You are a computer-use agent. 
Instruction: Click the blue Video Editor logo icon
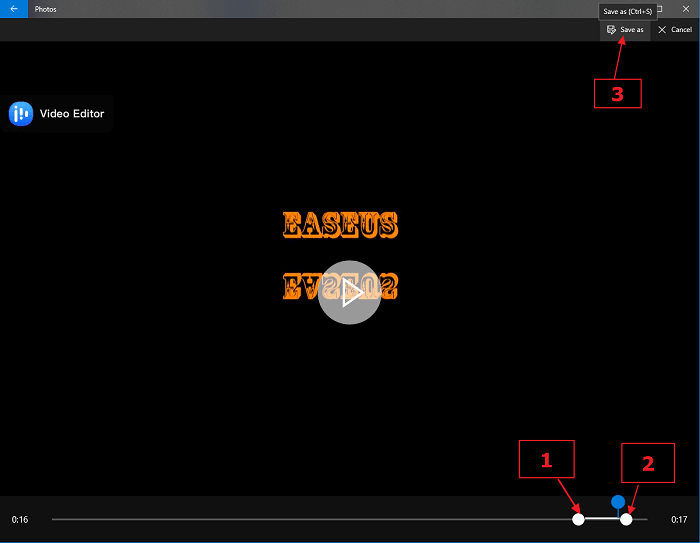click(x=21, y=114)
